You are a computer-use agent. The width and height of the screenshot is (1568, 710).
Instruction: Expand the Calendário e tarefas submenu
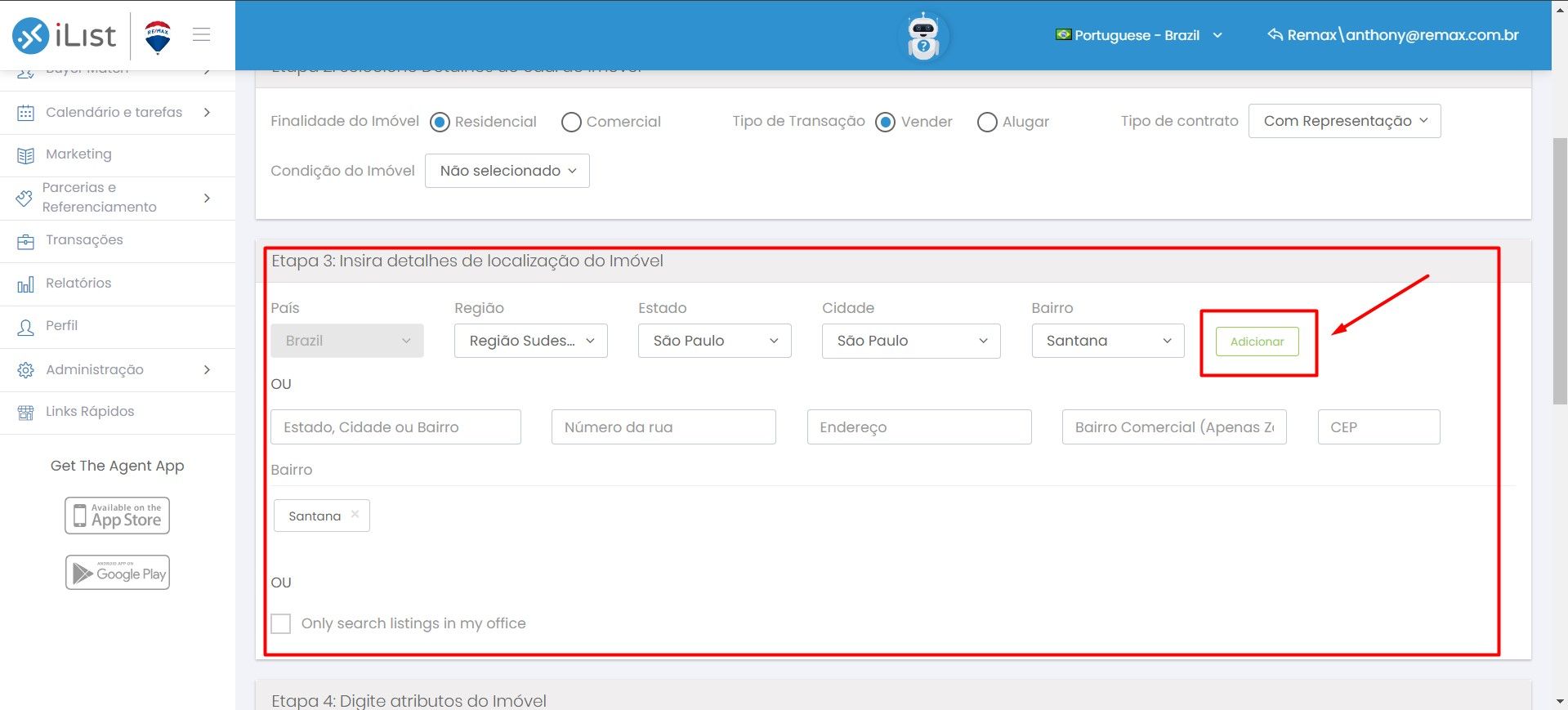[x=207, y=112]
